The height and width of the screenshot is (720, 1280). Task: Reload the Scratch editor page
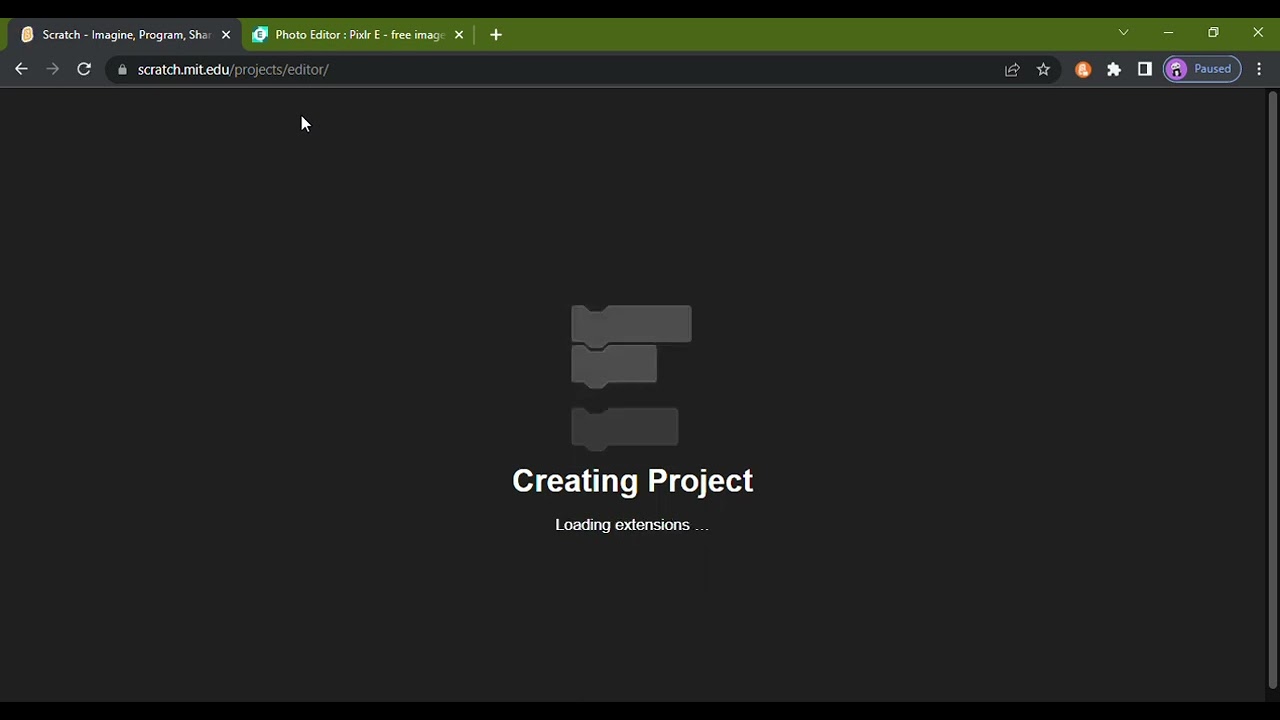coord(84,69)
